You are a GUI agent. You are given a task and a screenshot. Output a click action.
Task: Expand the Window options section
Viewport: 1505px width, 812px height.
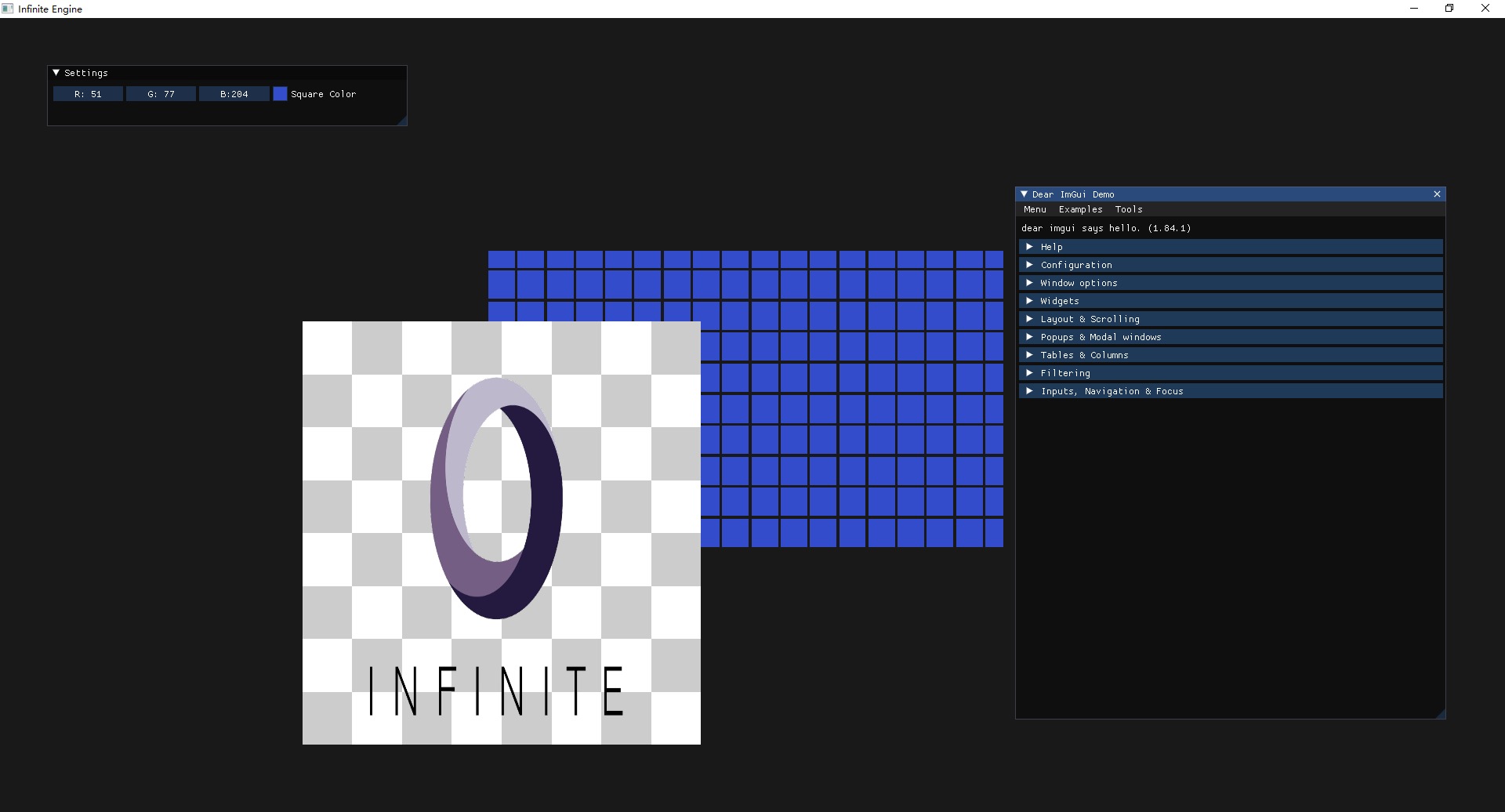click(1231, 283)
